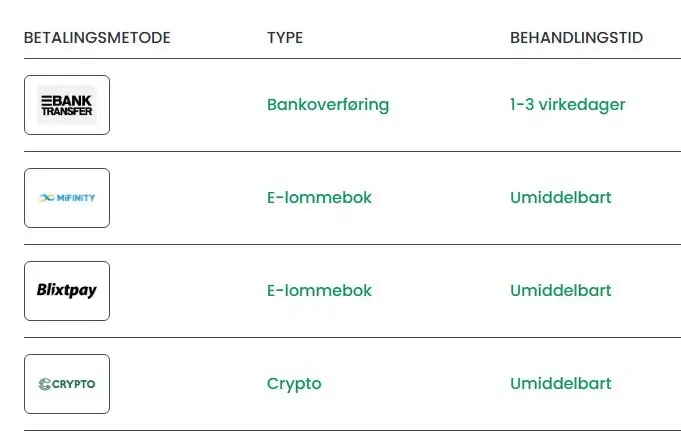Click the three-bar symbol in Bank Transfer logo
Image resolution: width=681 pixels, height=442 pixels.
pos(46,101)
